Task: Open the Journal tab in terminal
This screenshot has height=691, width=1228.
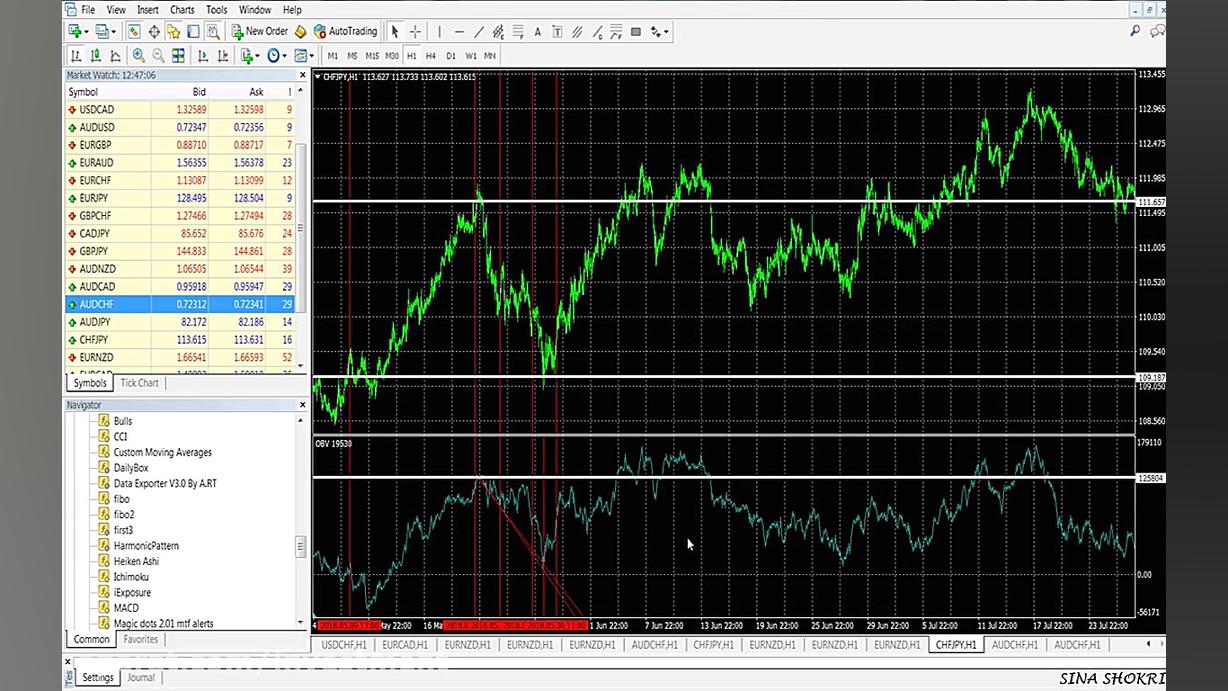Action: [x=141, y=678]
